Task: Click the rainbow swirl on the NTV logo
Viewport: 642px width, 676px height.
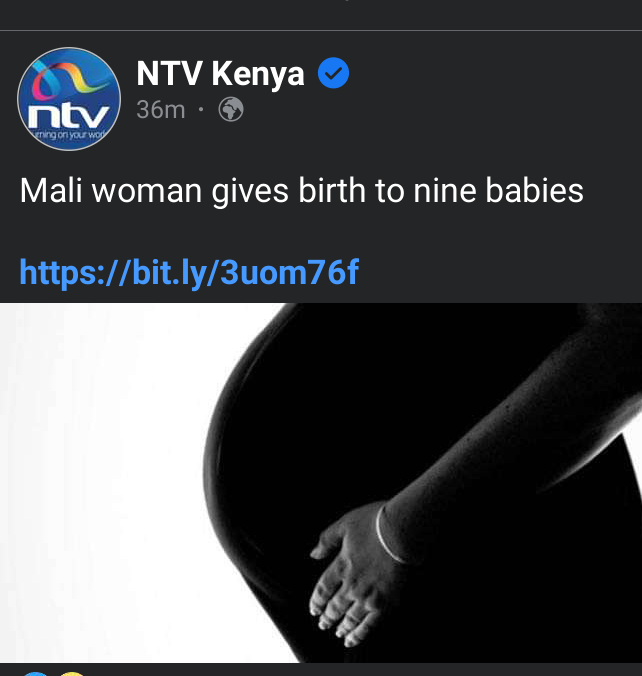Action: click(x=67, y=78)
